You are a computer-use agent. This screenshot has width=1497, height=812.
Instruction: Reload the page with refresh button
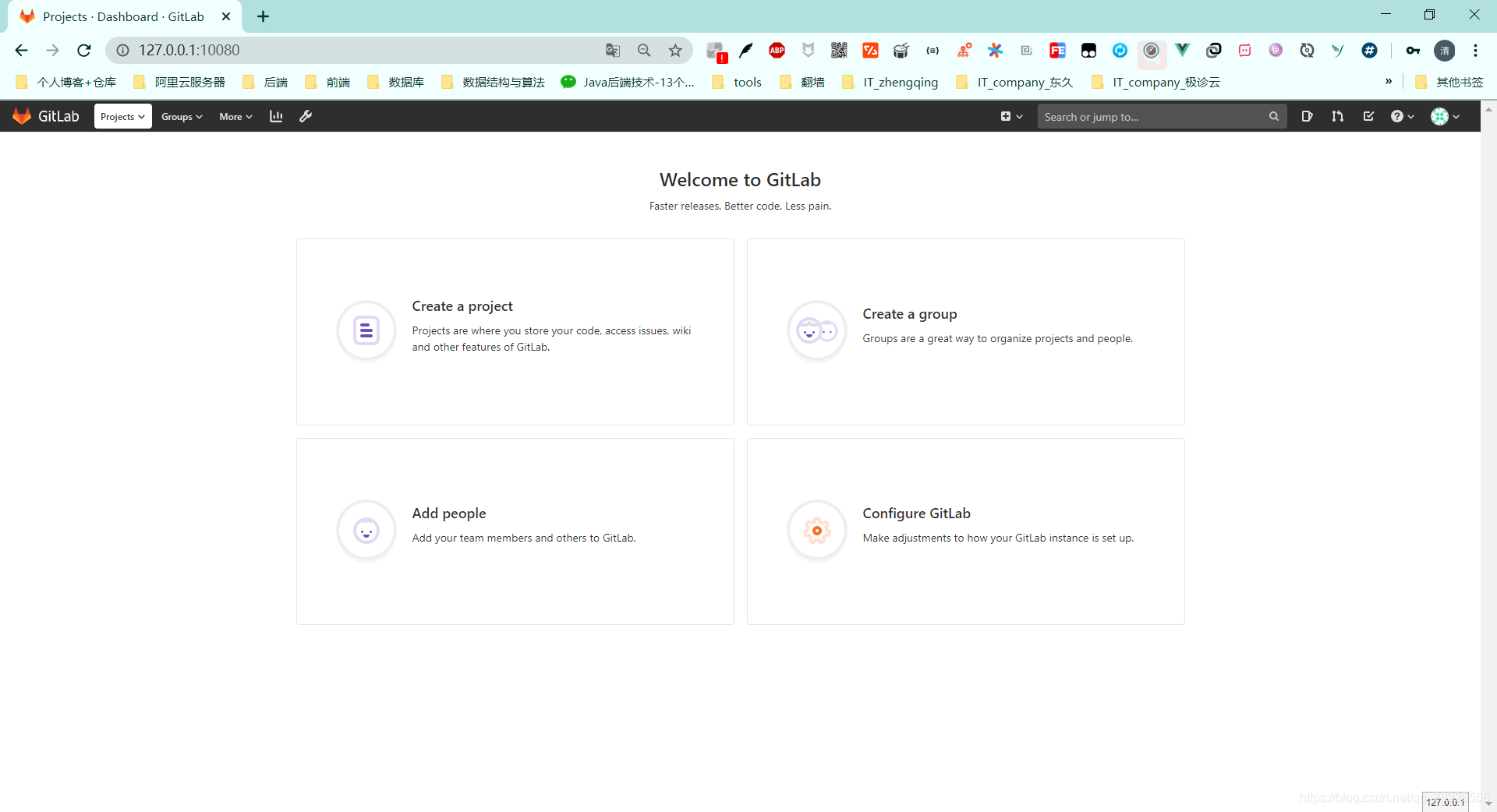coord(84,50)
